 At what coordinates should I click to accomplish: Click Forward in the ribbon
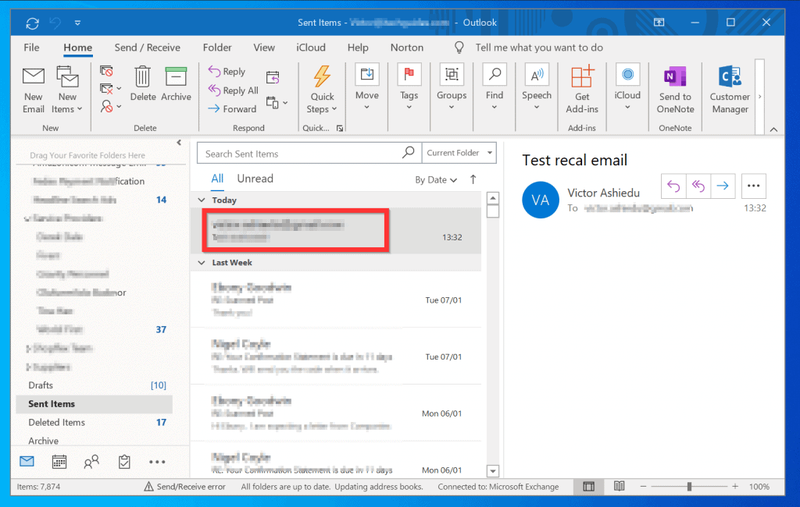click(232, 109)
